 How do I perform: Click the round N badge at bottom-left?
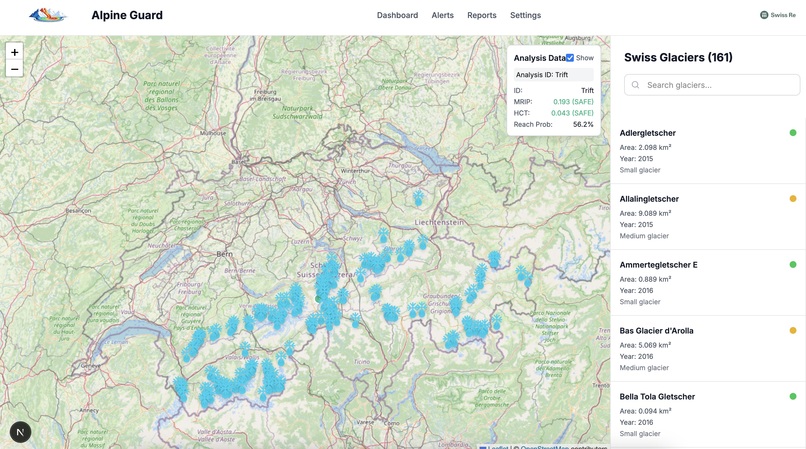21,432
